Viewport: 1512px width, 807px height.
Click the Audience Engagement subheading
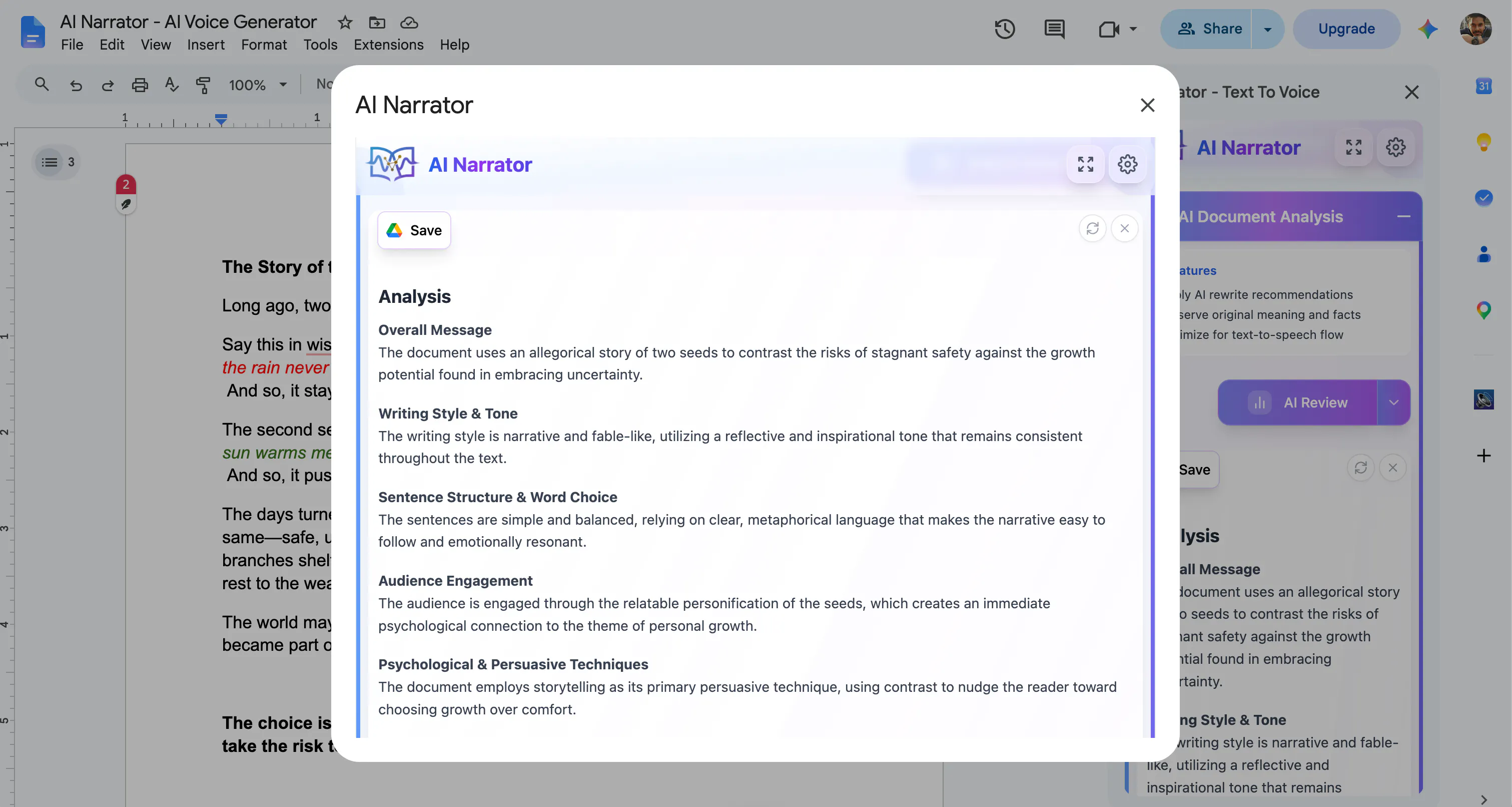pyautogui.click(x=455, y=581)
